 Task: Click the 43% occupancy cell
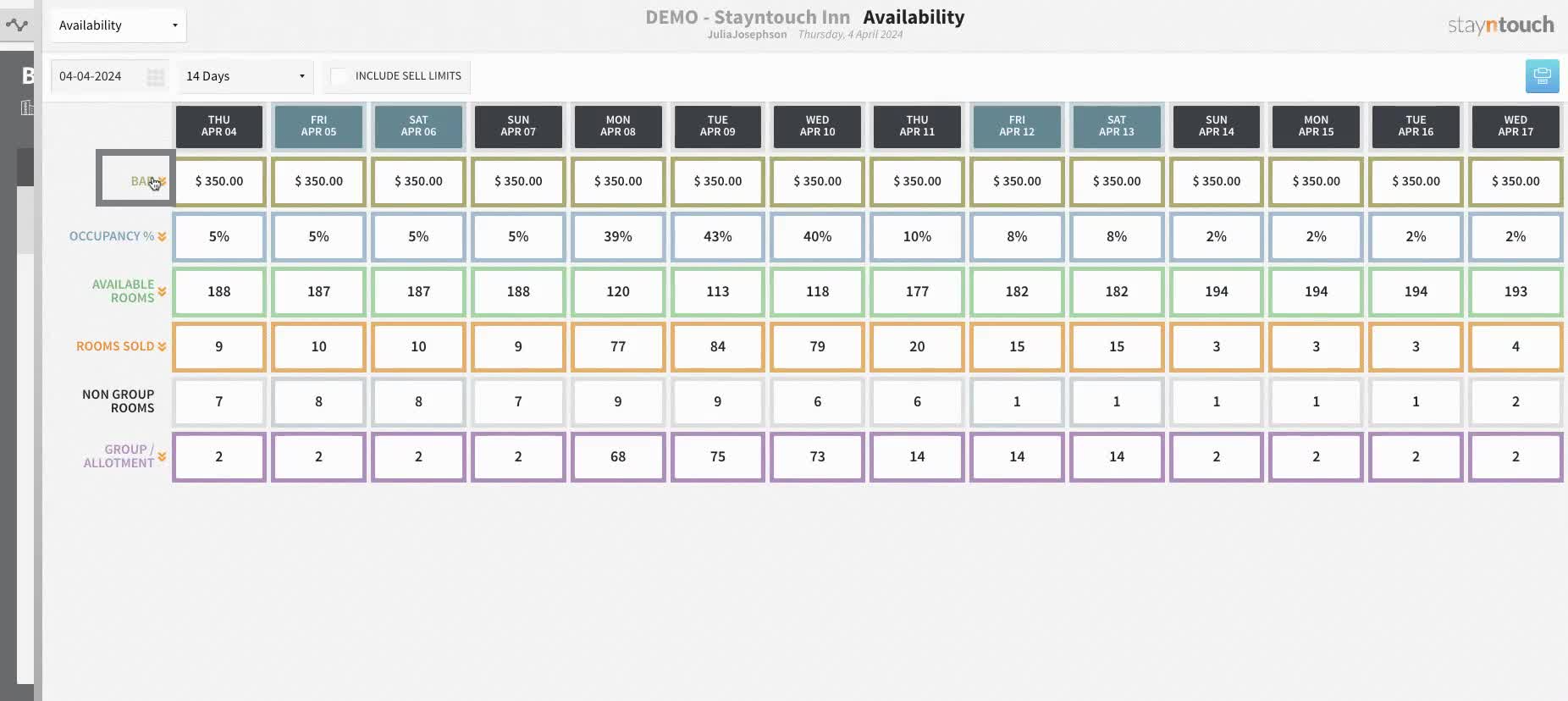[718, 236]
